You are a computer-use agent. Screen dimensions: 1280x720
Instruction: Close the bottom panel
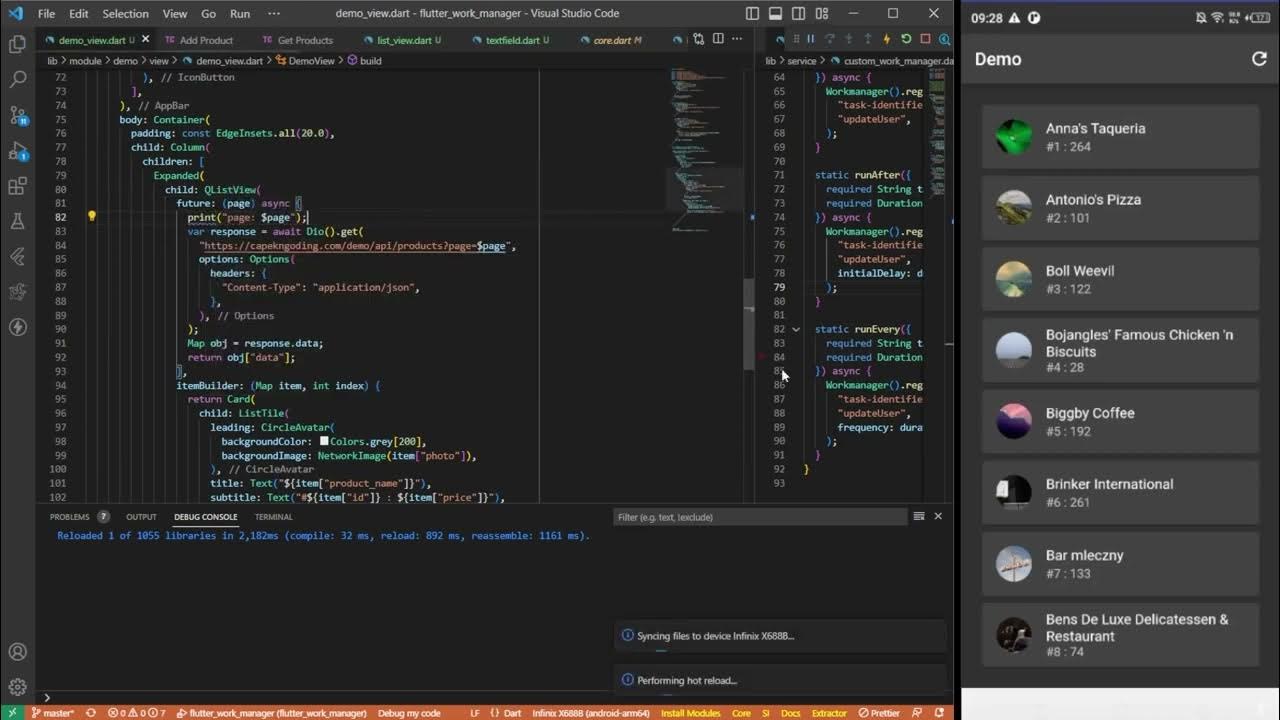[x=938, y=516]
